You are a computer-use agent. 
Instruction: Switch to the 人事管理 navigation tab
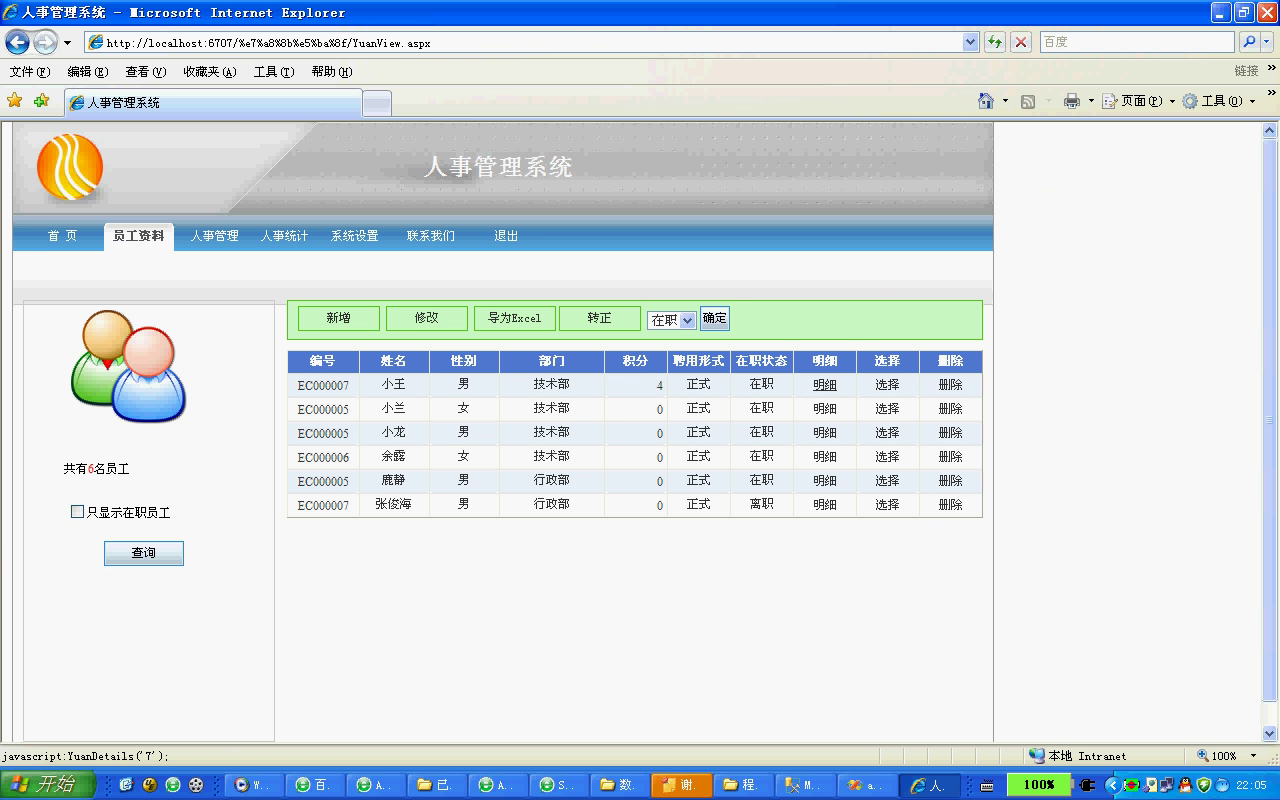pos(214,236)
